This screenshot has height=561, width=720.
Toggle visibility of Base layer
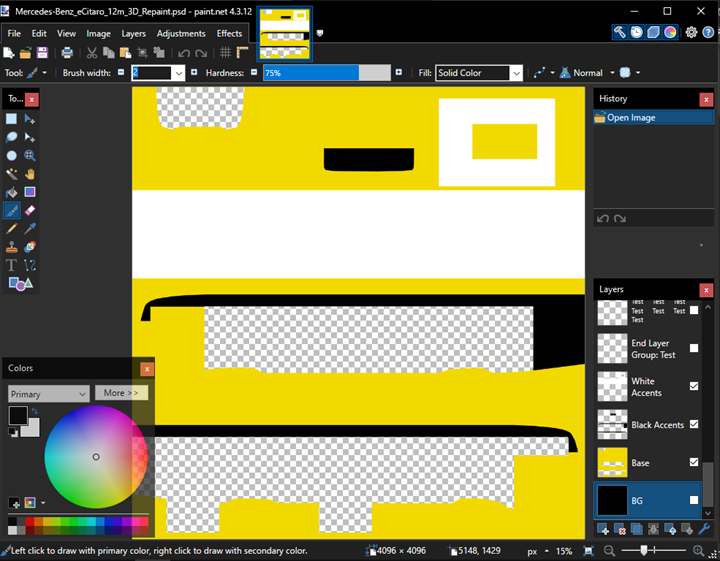pyautogui.click(x=694, y=462)
